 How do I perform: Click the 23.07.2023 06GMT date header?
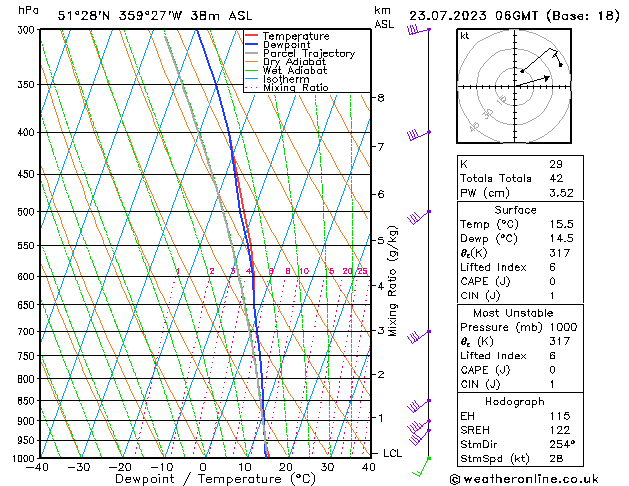coord(514,16)
